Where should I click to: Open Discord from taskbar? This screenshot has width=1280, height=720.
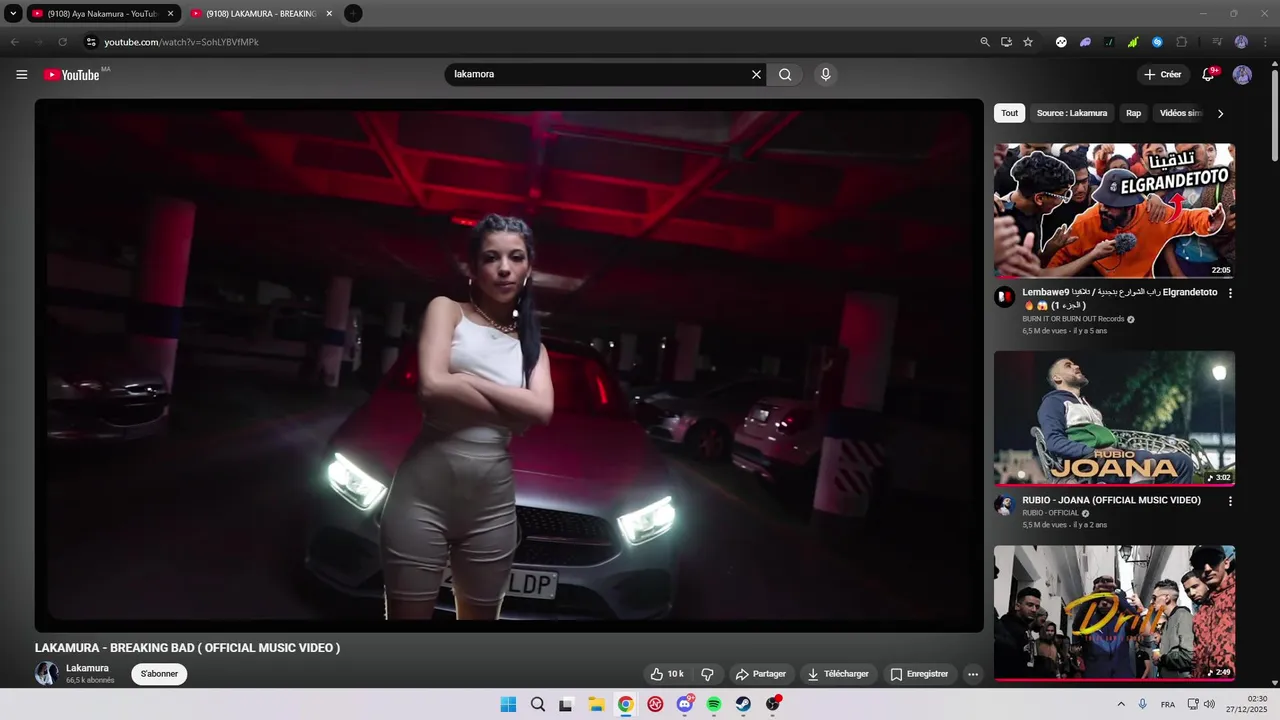(x=685, y=704)
